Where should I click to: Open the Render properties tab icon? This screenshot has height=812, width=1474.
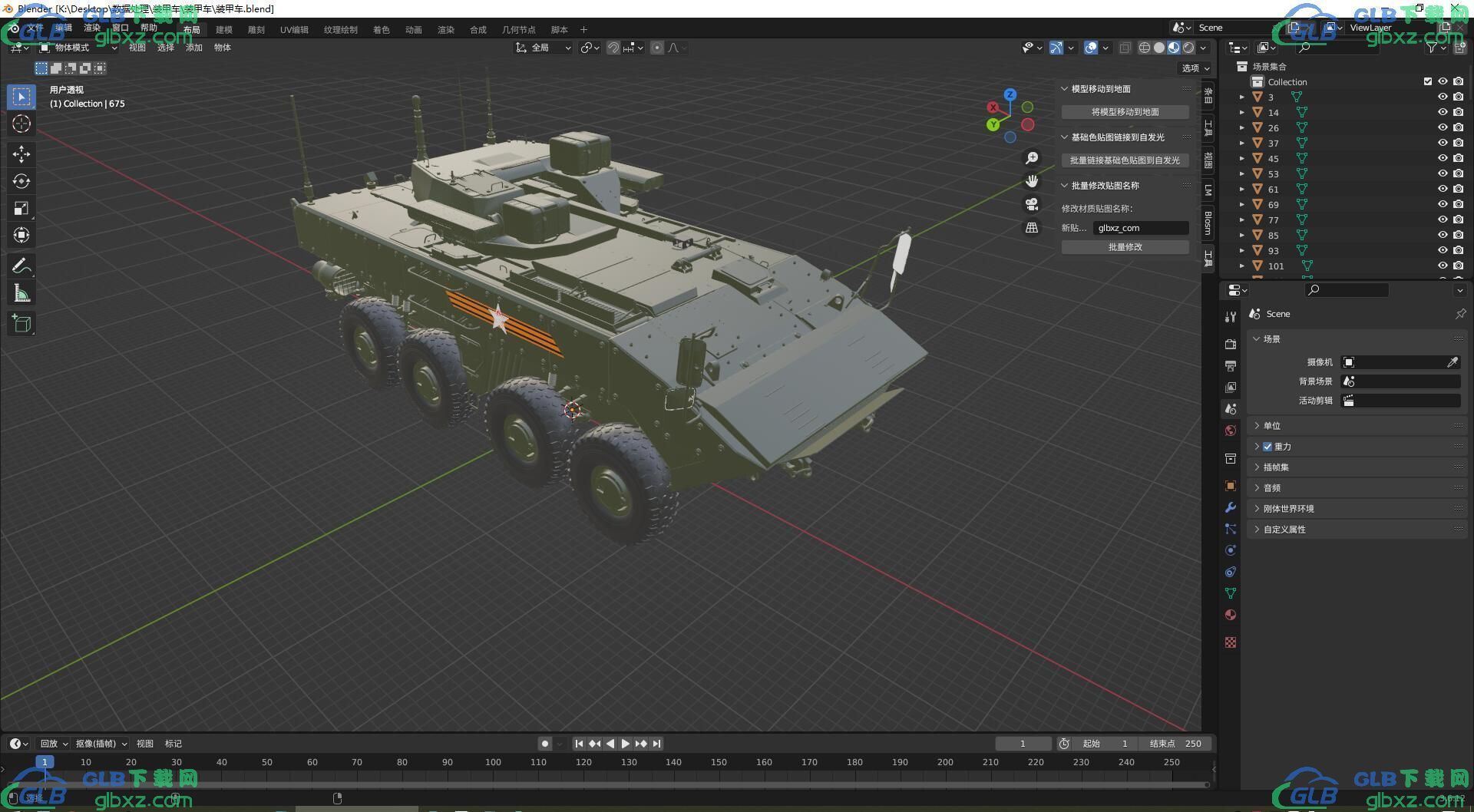1231,344
